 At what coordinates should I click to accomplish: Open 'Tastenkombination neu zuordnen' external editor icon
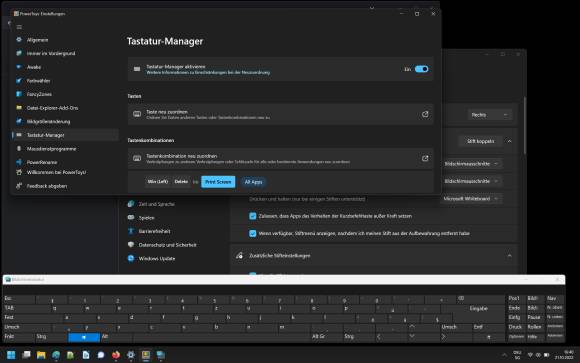[x=425, y=158]
